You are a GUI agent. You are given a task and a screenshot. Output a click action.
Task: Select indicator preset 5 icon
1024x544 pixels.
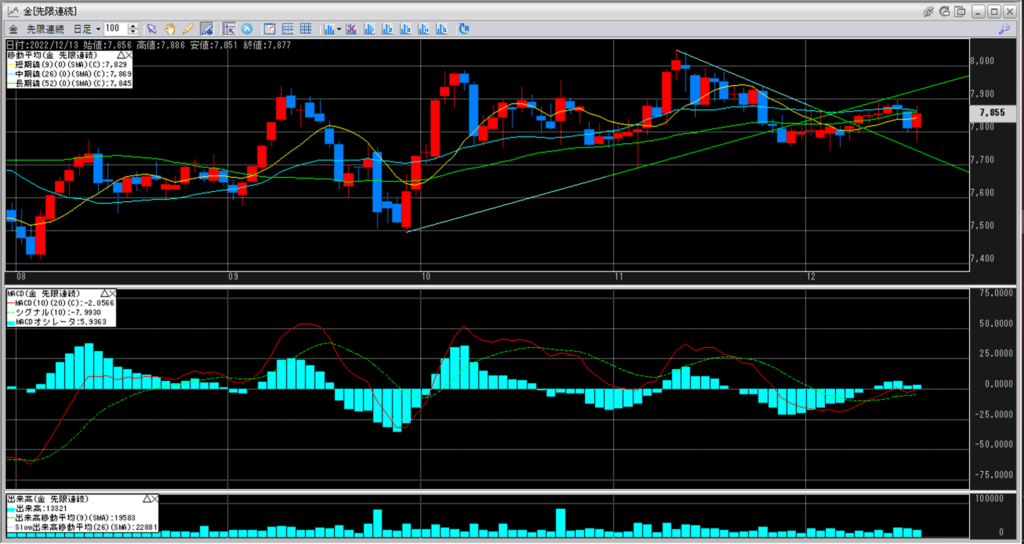[443, 29]
